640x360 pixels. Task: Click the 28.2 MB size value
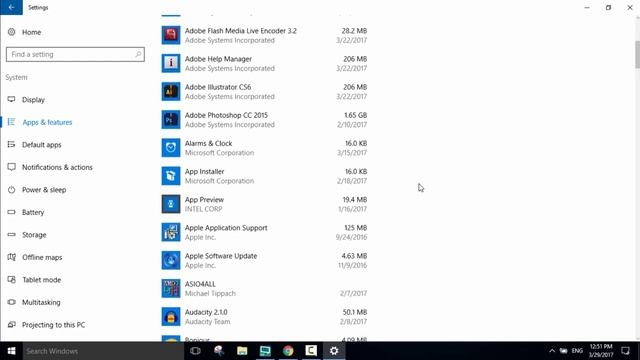[x=354, y=31]
